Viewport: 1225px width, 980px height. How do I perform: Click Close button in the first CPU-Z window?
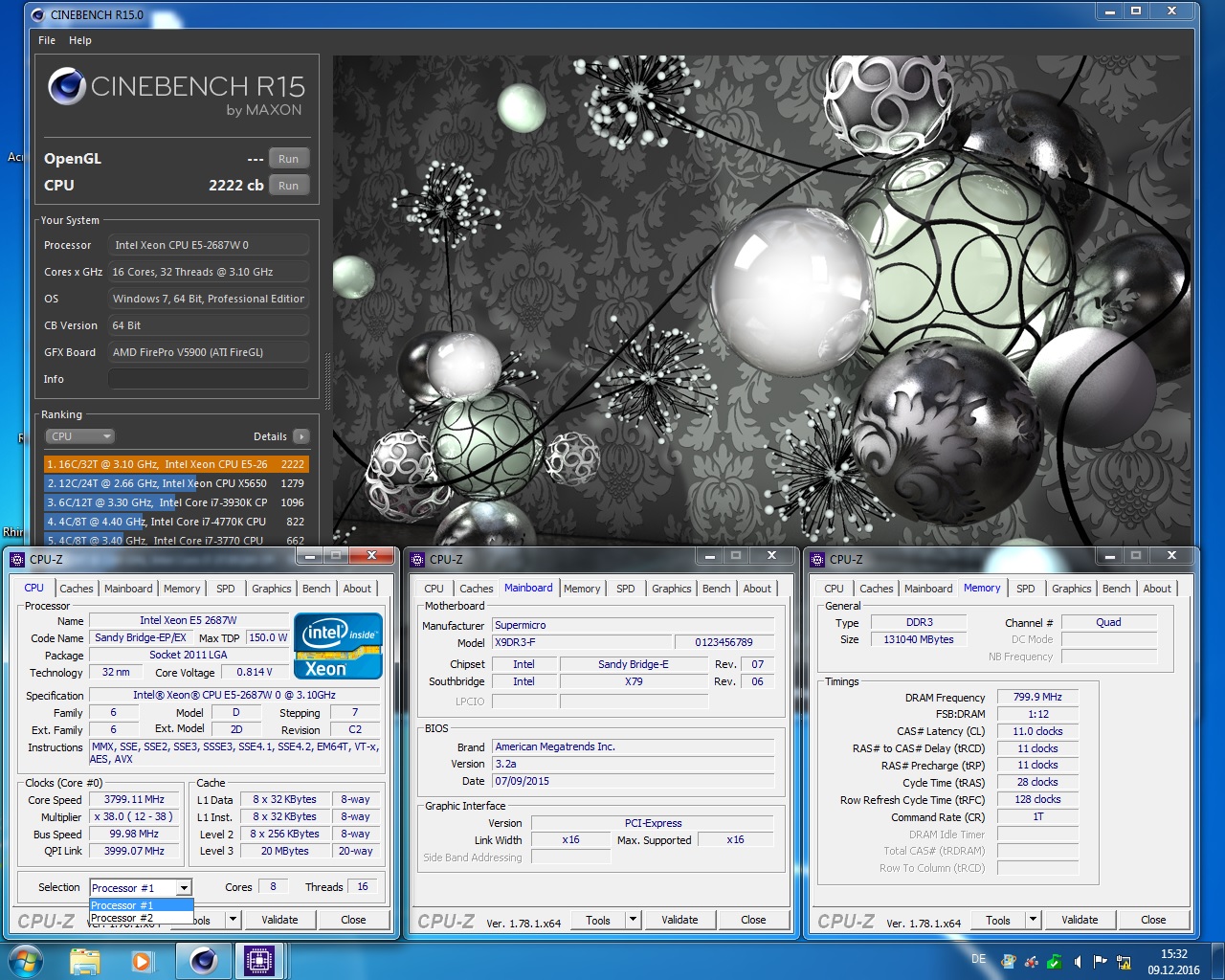click(x=353, y=920)
